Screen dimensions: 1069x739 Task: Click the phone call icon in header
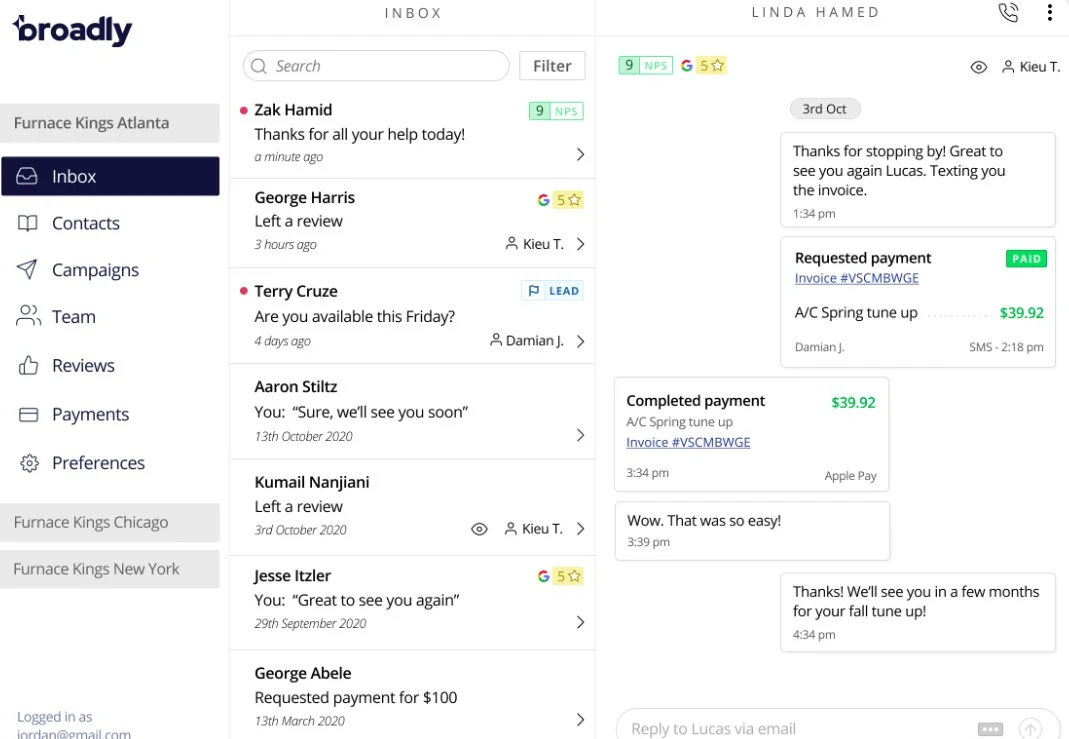[1008, 12]
